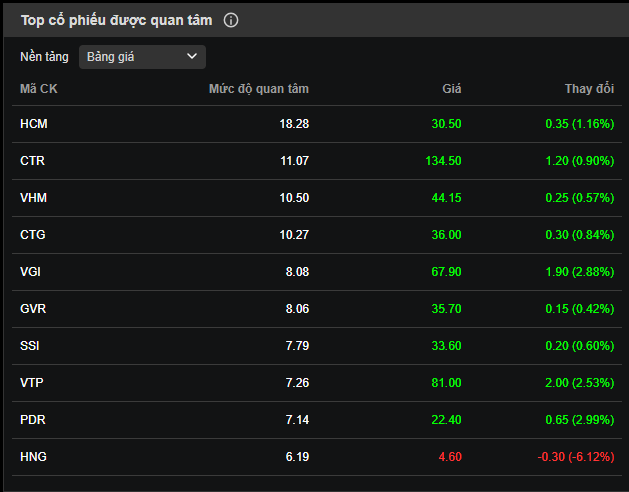Click the Thay đổi column header
Screen dimensions: 629x492
point(589,89)
